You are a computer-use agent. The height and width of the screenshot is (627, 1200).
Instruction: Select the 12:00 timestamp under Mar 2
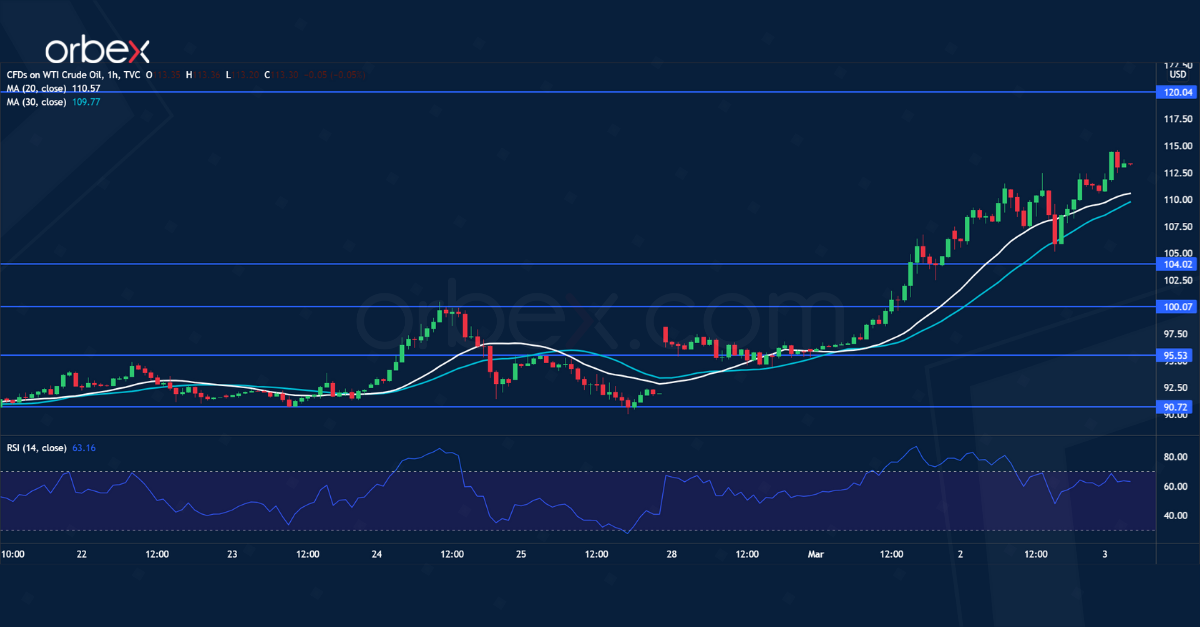tap(1036, 553)
